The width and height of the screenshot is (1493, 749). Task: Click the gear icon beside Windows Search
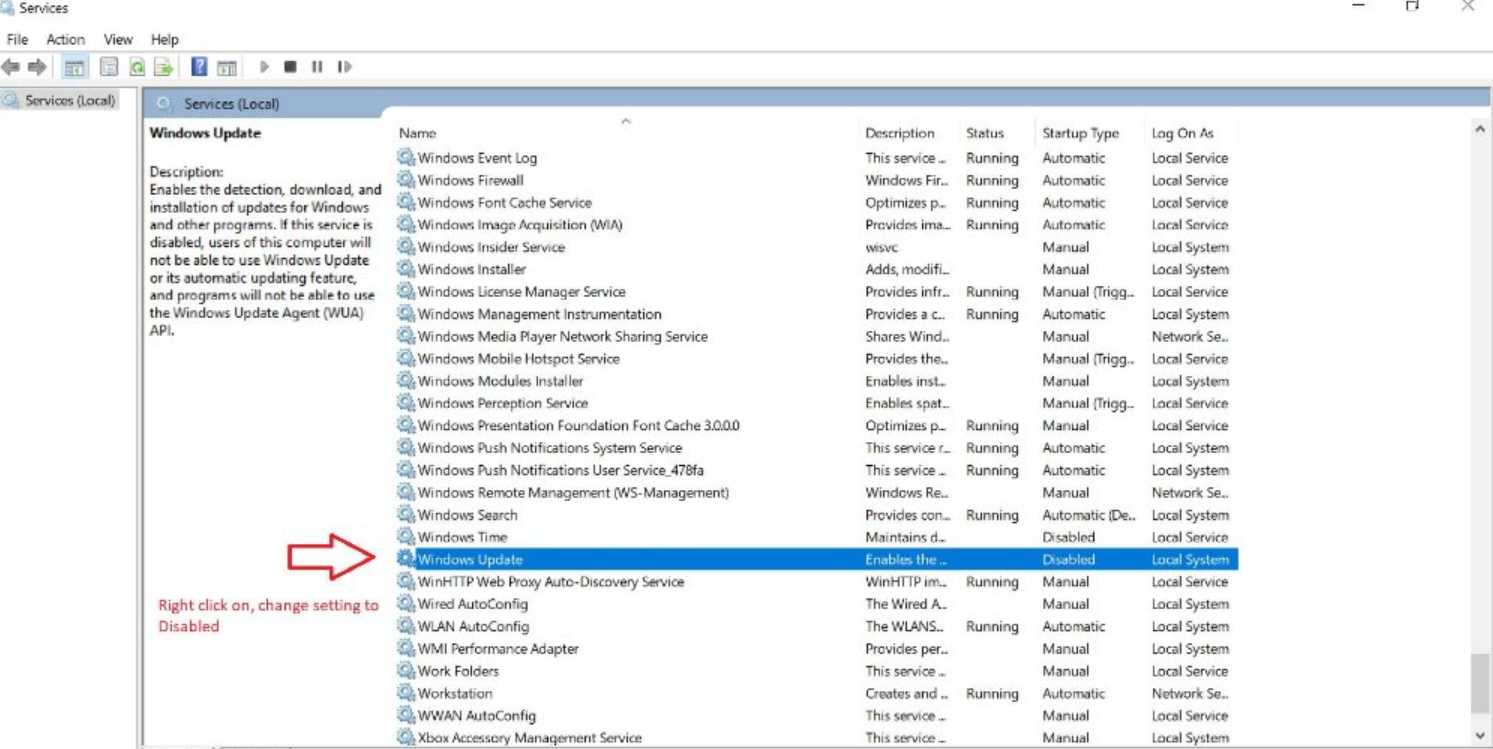pos(405,514)
